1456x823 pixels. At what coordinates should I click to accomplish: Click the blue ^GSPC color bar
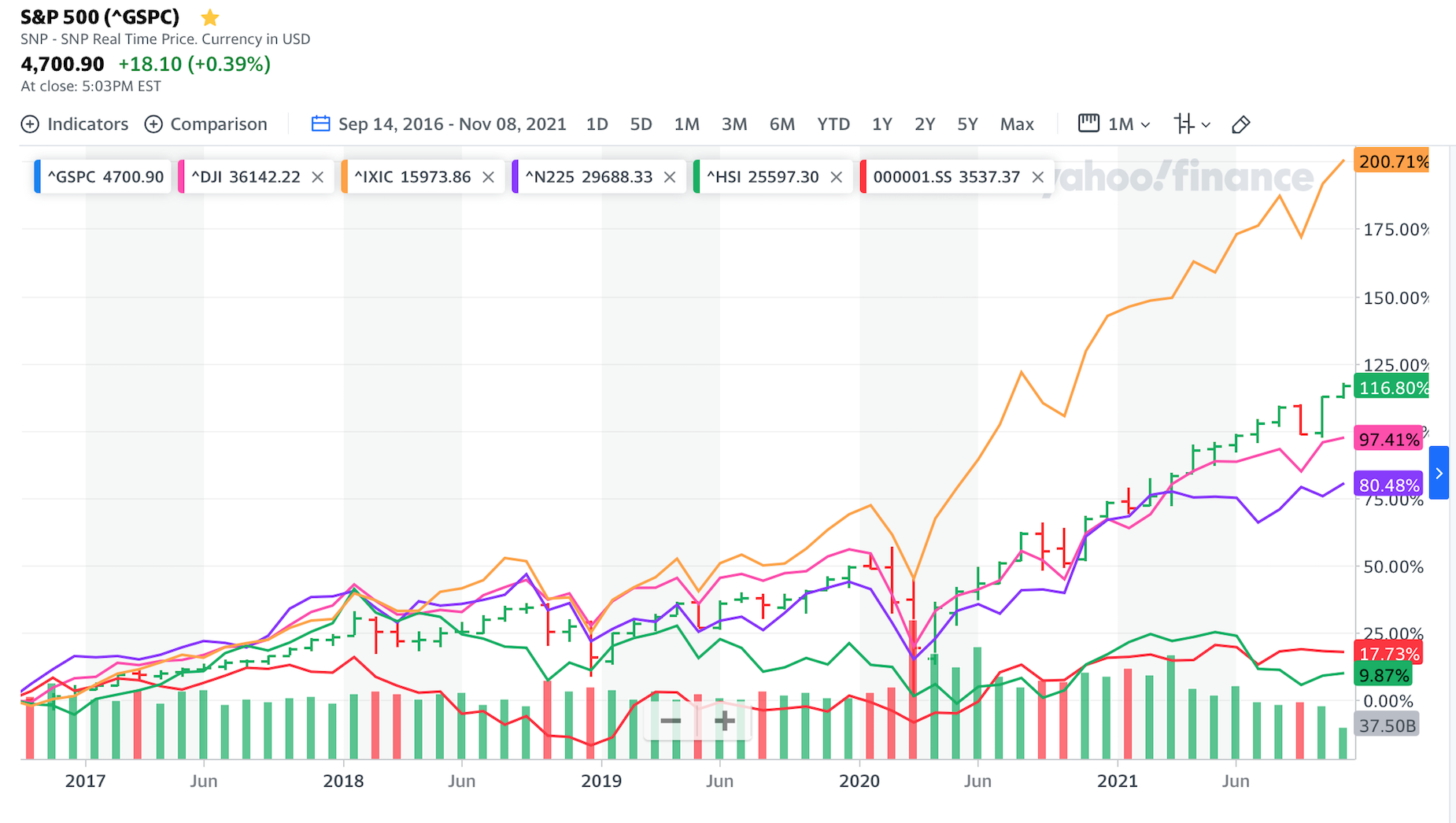(38, 177)
